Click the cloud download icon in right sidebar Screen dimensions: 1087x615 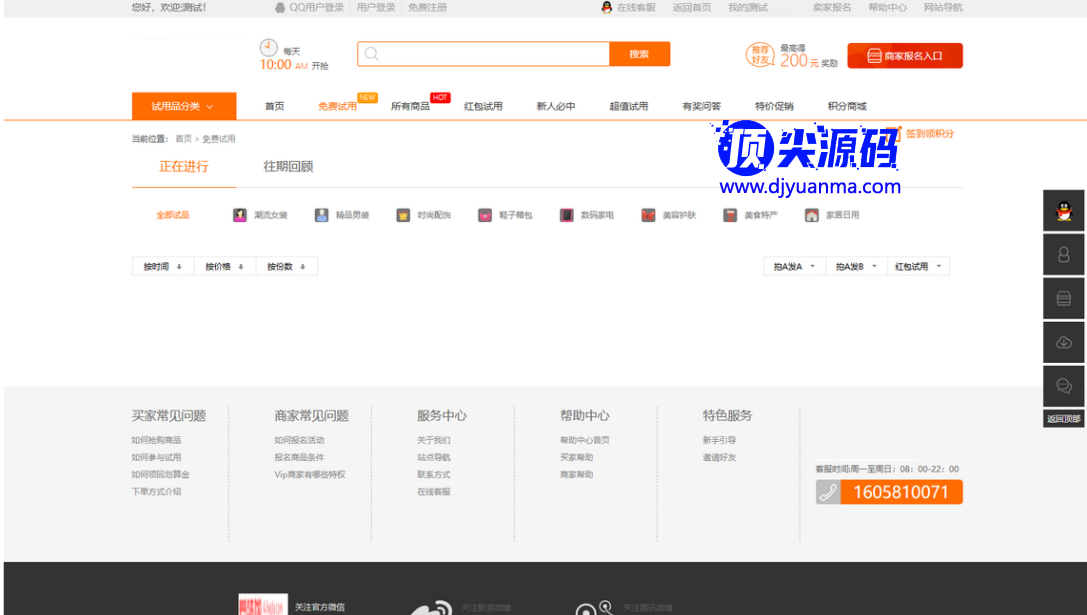pos(1063,342)
